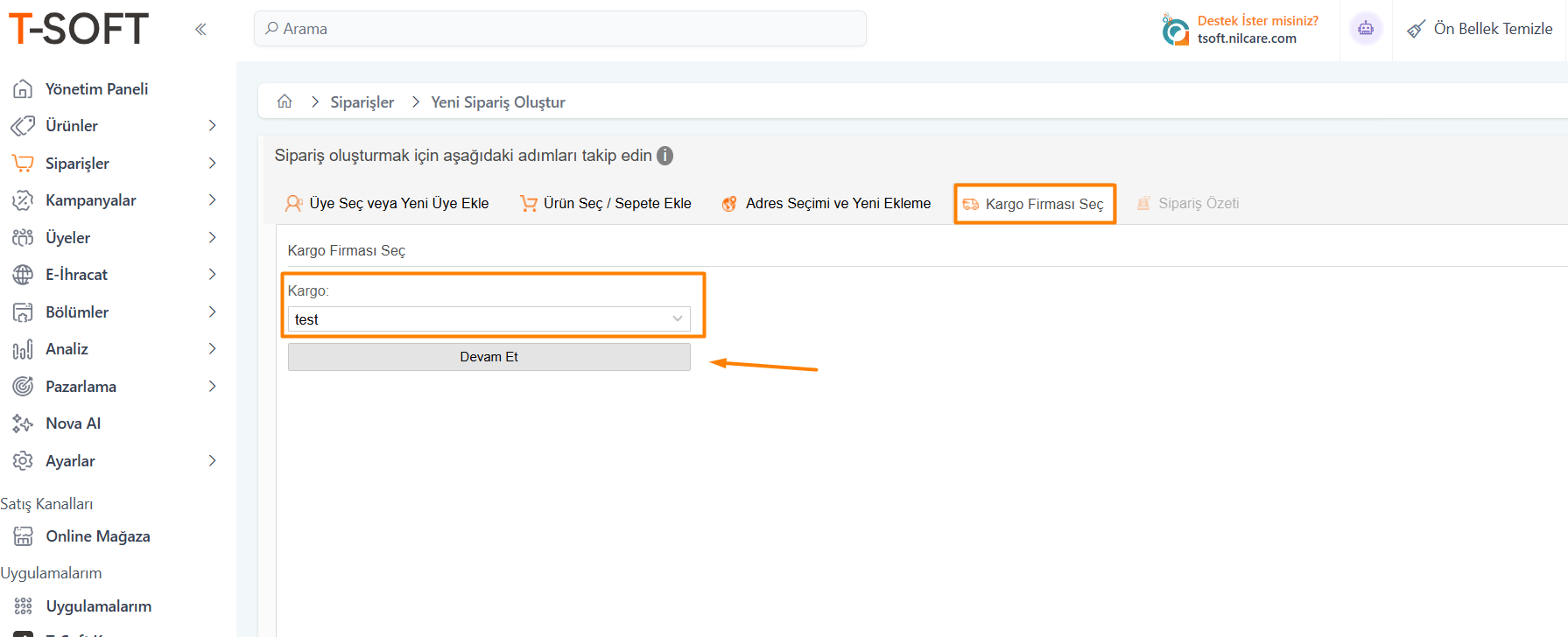
Task: Click the Ürünler tag icon
Action: [23, 126]
